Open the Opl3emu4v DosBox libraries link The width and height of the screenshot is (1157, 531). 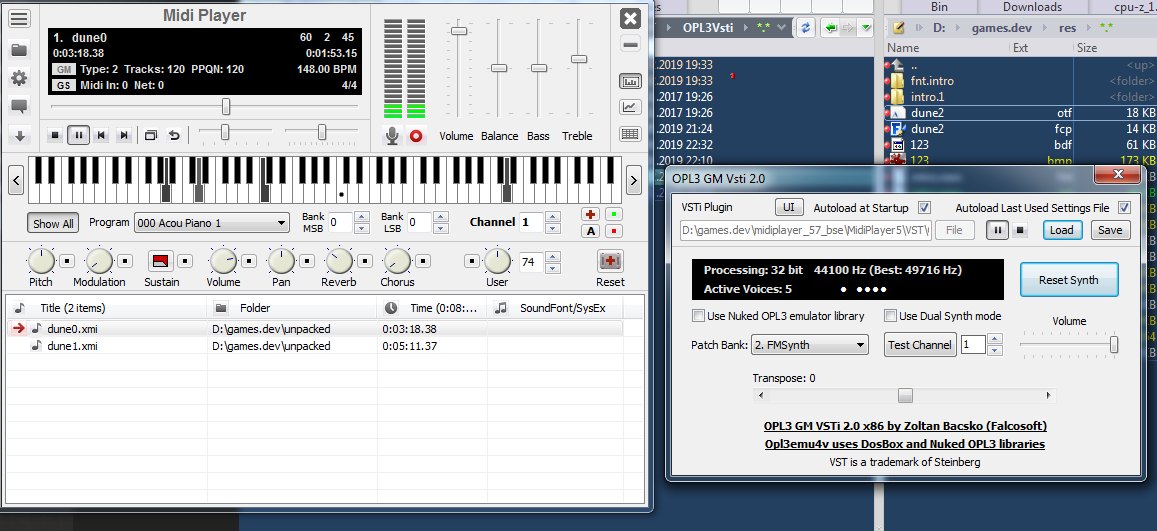[905, 444]
